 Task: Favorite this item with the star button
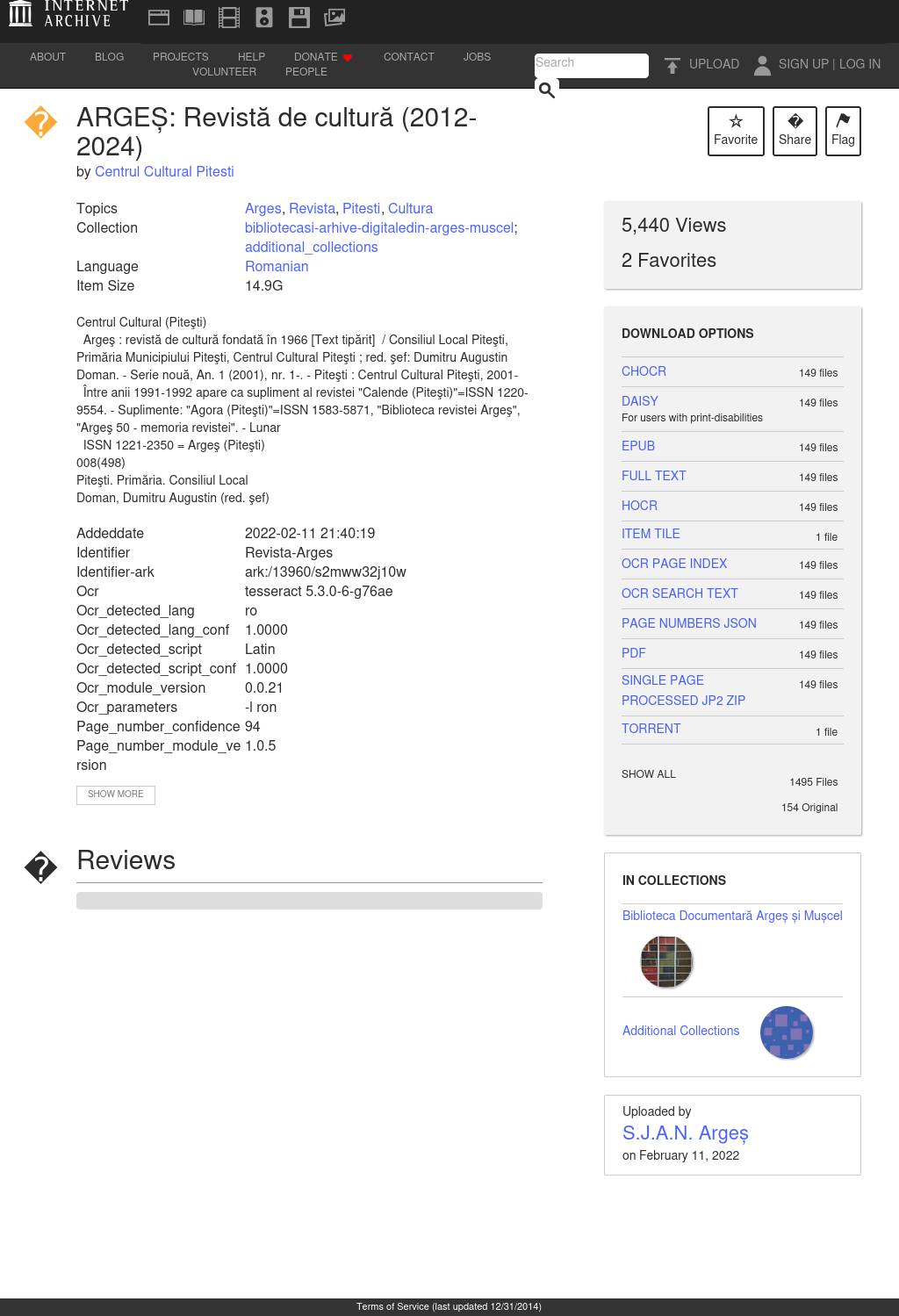tap(736, 131)
